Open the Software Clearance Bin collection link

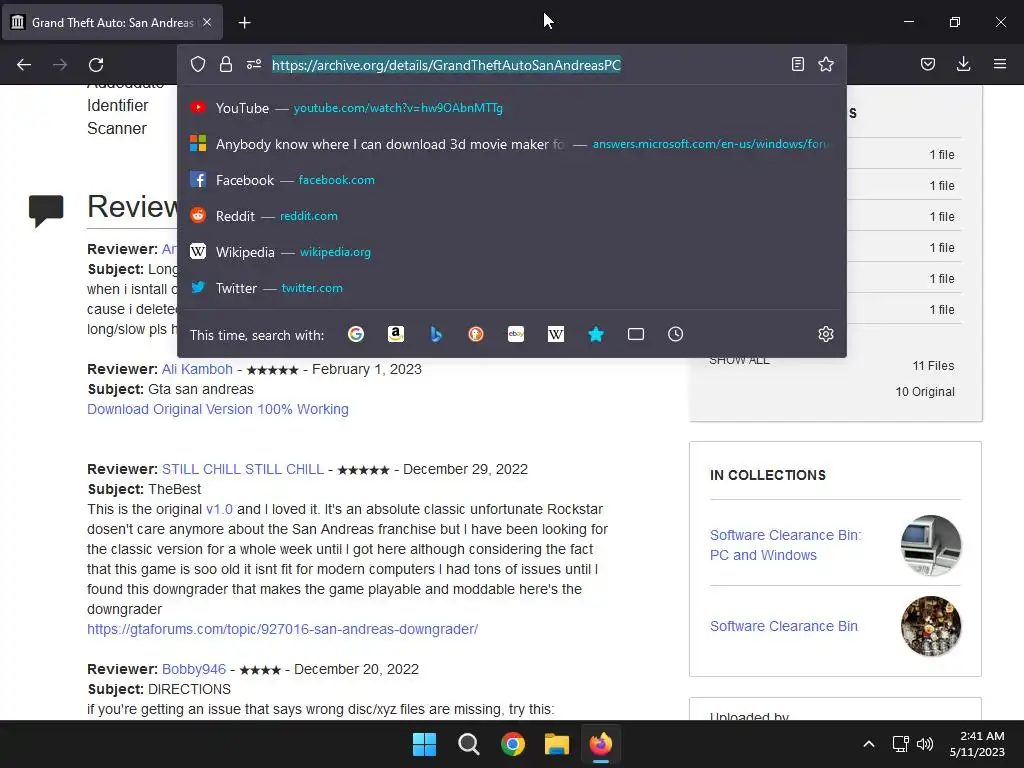click(x=784, y=626)
